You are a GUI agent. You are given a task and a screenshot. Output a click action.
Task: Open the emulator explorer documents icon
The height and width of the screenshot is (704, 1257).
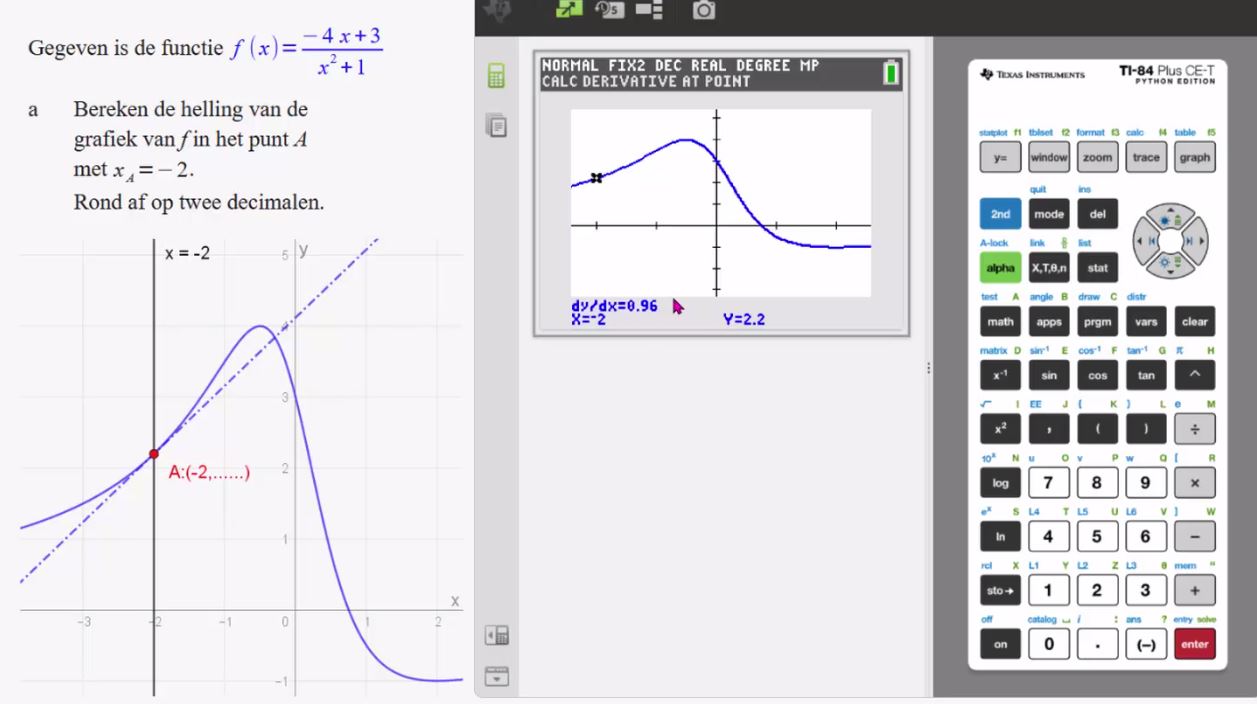[496, 125]
